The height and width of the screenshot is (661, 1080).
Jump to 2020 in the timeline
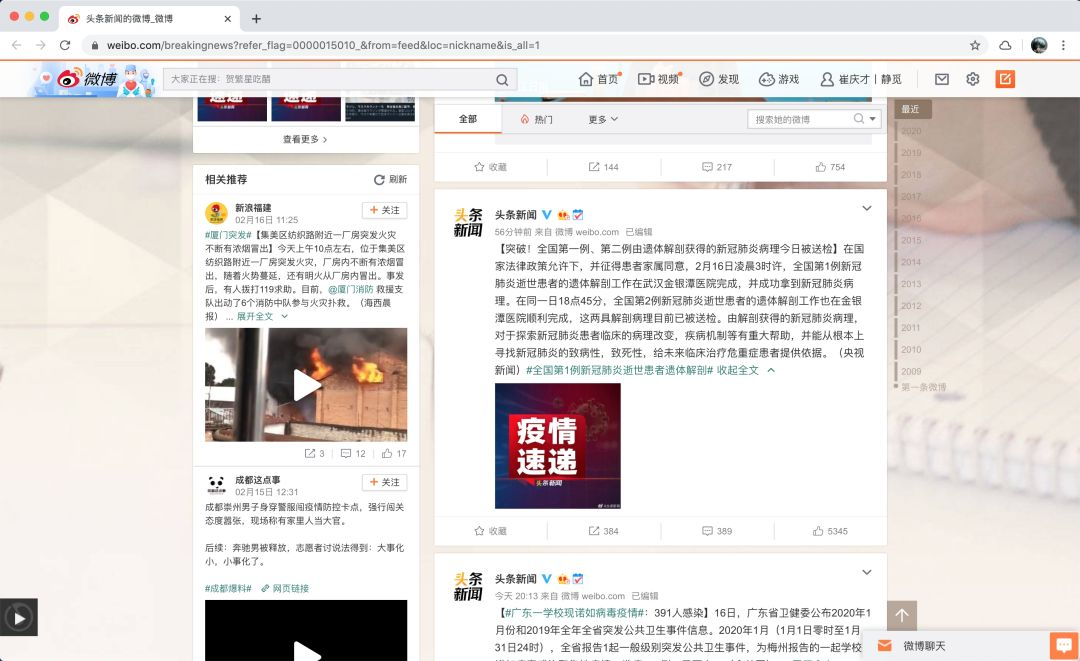911,131
